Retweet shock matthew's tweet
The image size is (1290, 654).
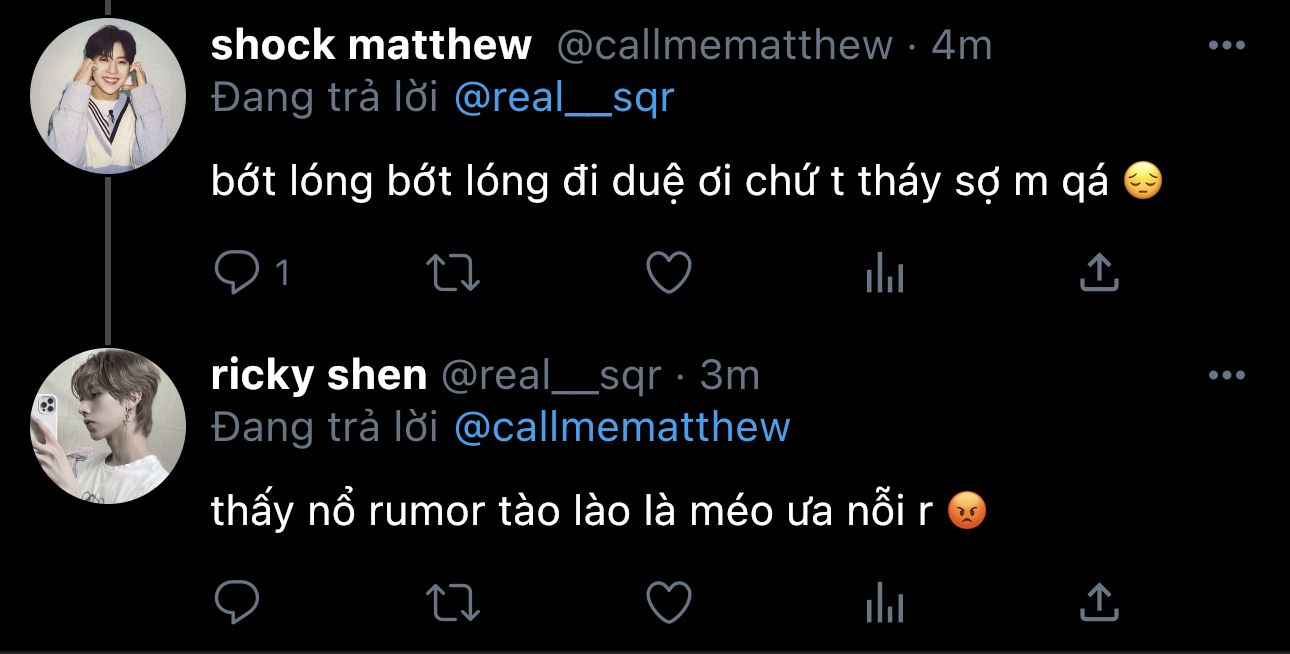[x=453, y=272]
